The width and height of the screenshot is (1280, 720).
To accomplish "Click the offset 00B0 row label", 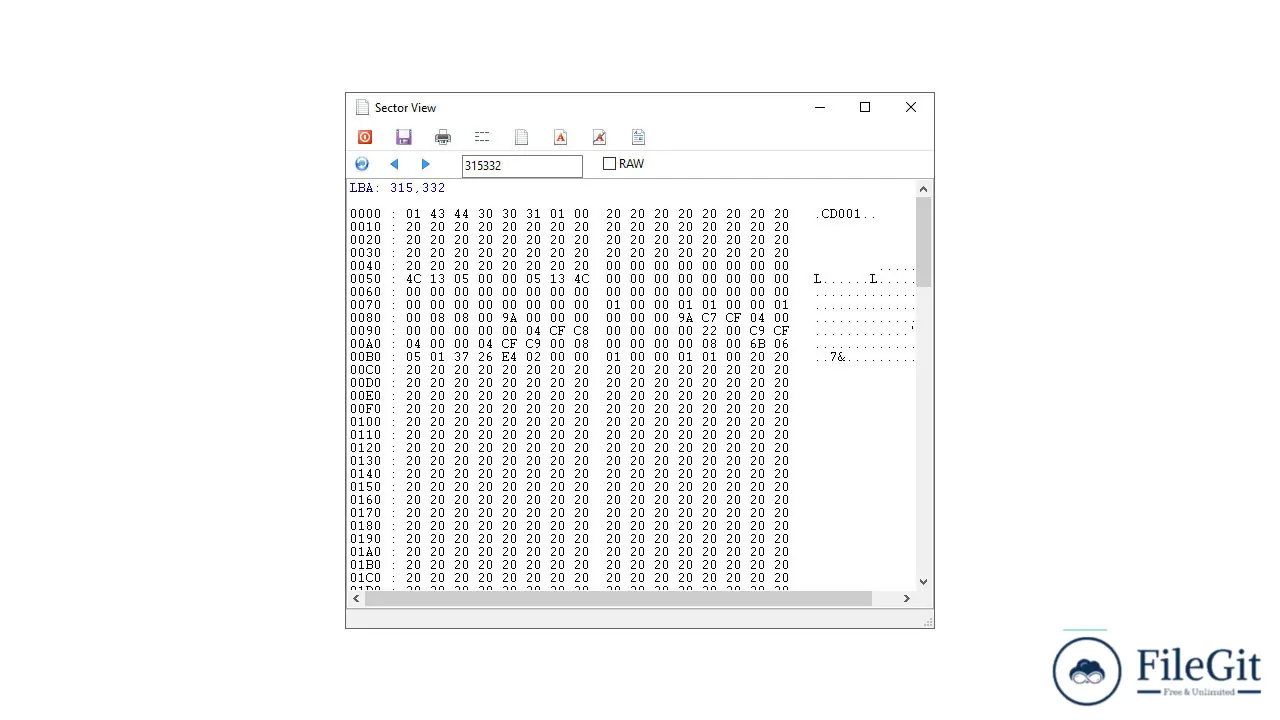I will (365, 357).
